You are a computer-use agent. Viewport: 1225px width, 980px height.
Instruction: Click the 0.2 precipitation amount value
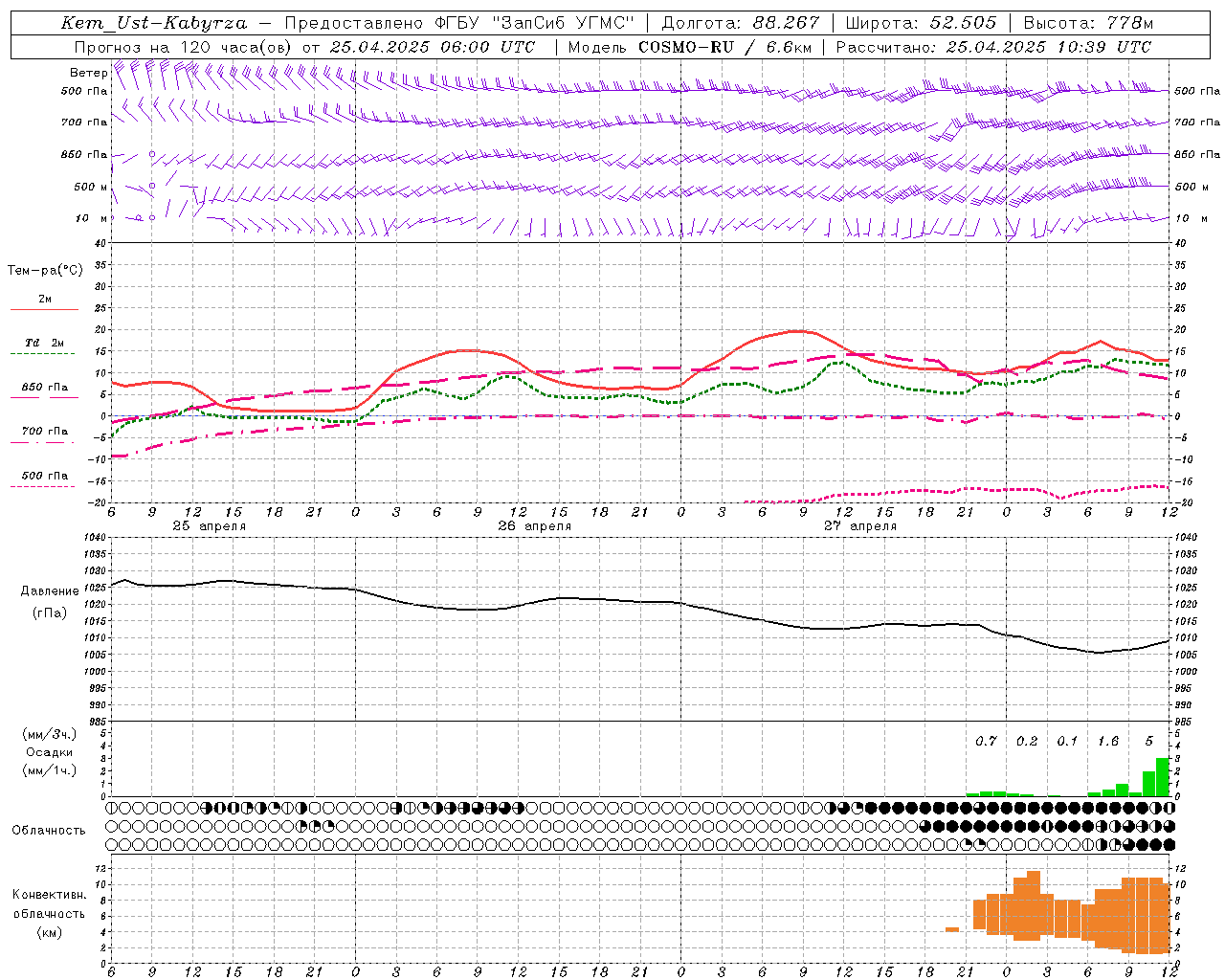pyautogui.click(x=1027, y=742)
